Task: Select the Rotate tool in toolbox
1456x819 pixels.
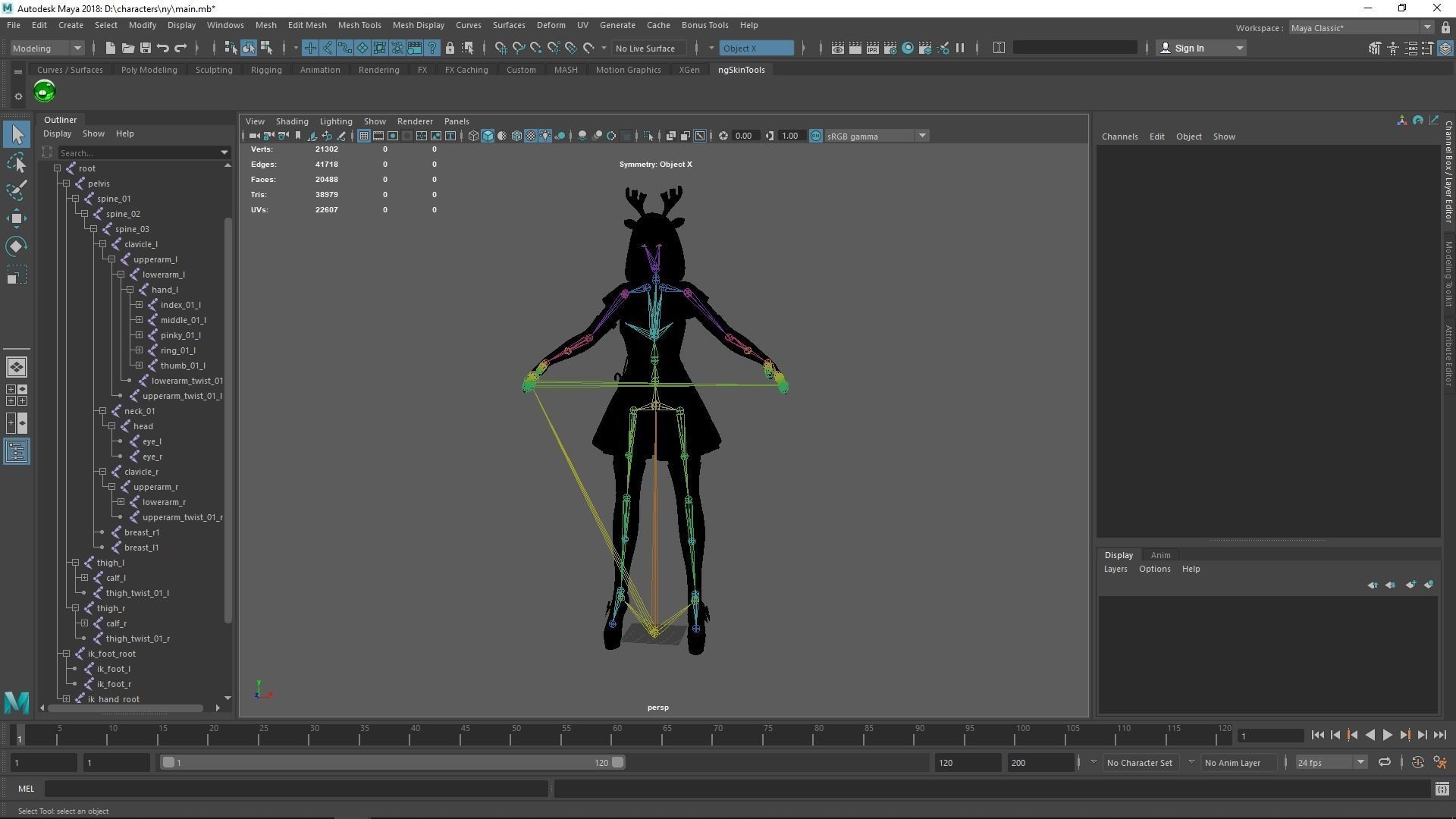Action: [x=17, y=246]
